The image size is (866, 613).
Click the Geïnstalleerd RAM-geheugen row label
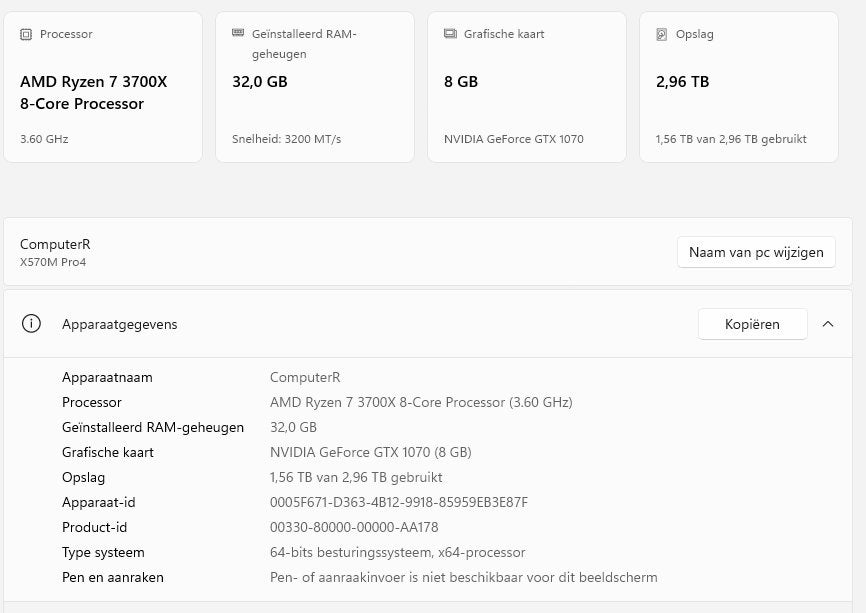(153, 427)
